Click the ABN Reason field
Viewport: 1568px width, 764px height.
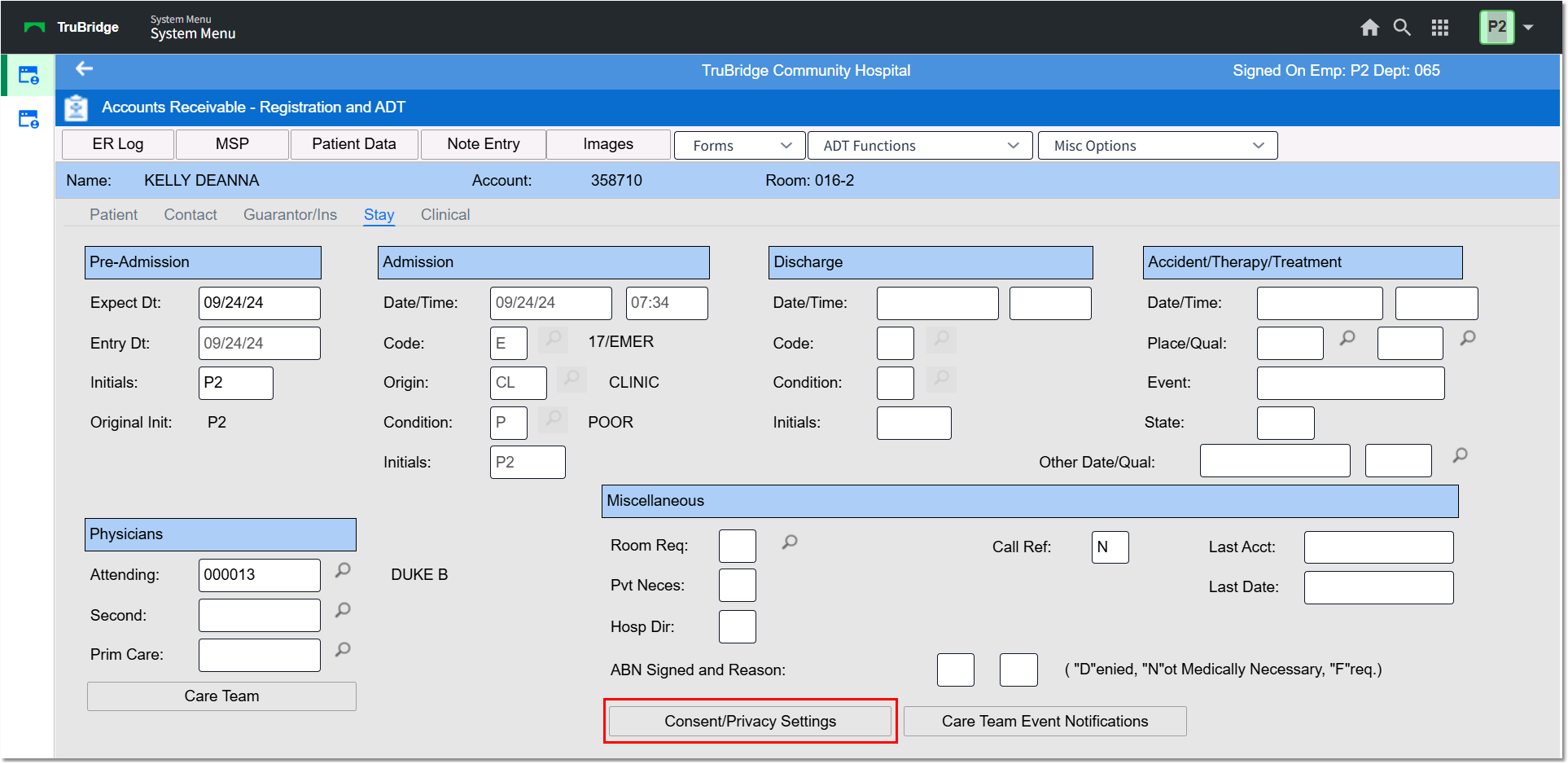coord(1018,670)
